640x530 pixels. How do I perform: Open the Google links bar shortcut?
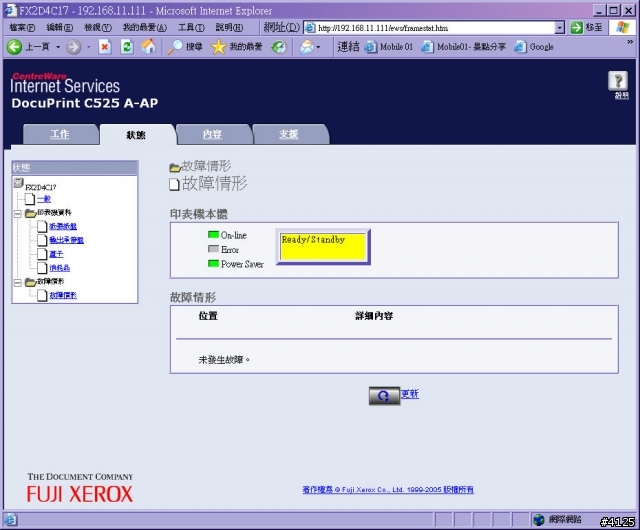tap(533, 47)
